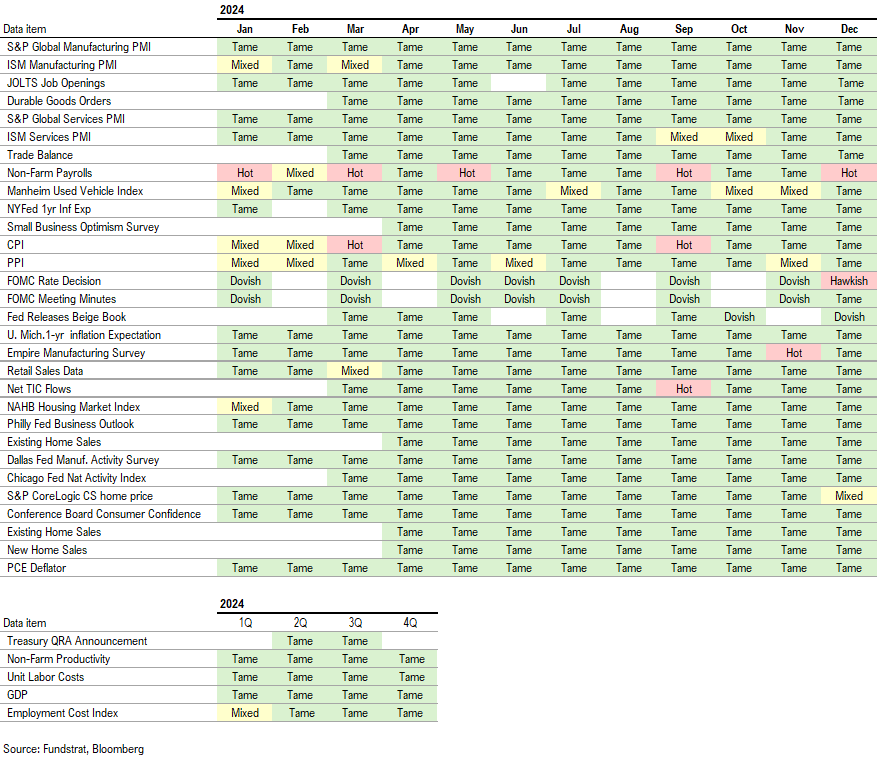The image size is (878, 759).
Task: Select the Mixed PPI cell for November
Action: click(794, 263)
